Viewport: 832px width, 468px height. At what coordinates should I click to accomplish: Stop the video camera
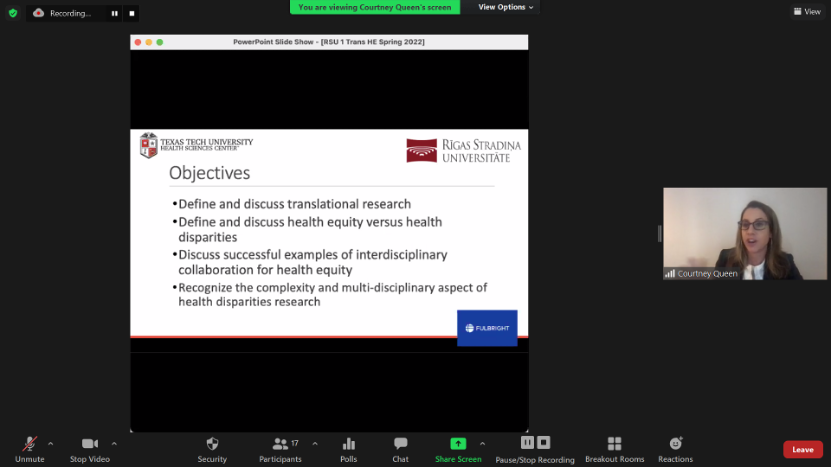pos(90,444)
